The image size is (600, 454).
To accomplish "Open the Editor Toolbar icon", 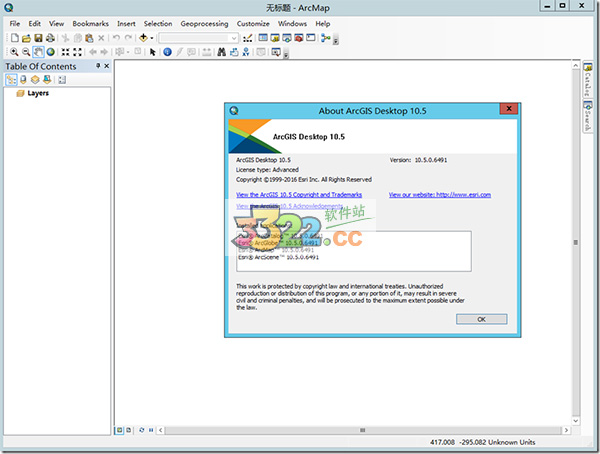I will pyautogui.click(x=248, y=38).
